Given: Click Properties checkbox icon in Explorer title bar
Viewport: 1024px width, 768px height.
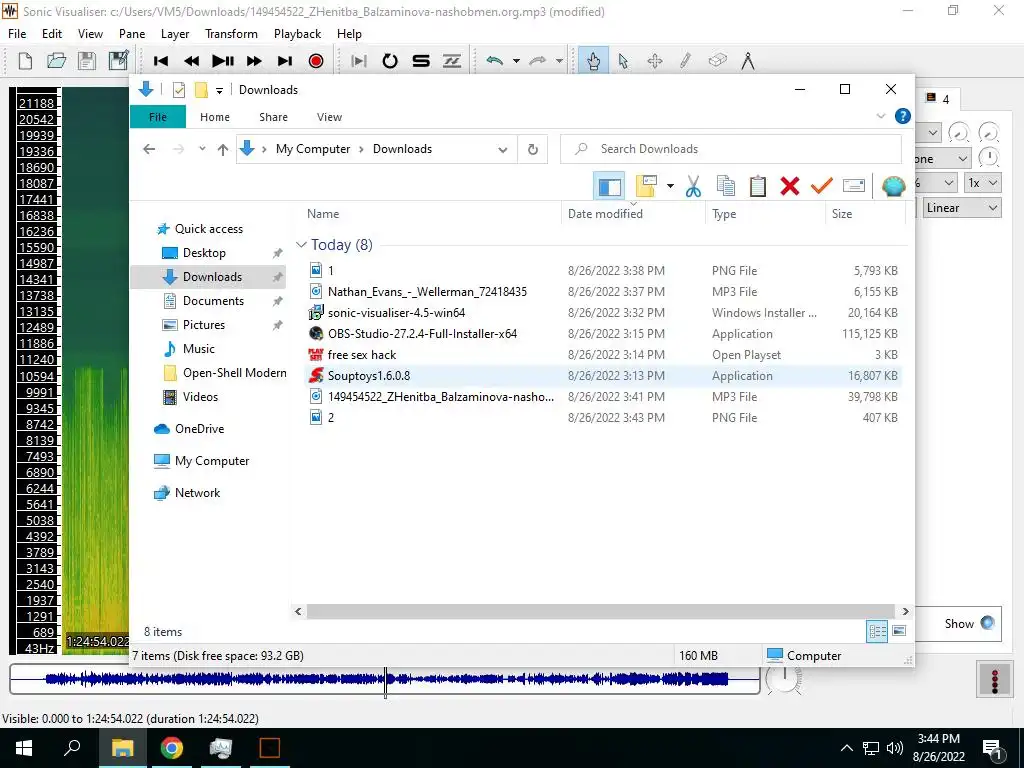Looking at the screenshot, I should click(x=178, y=90).
